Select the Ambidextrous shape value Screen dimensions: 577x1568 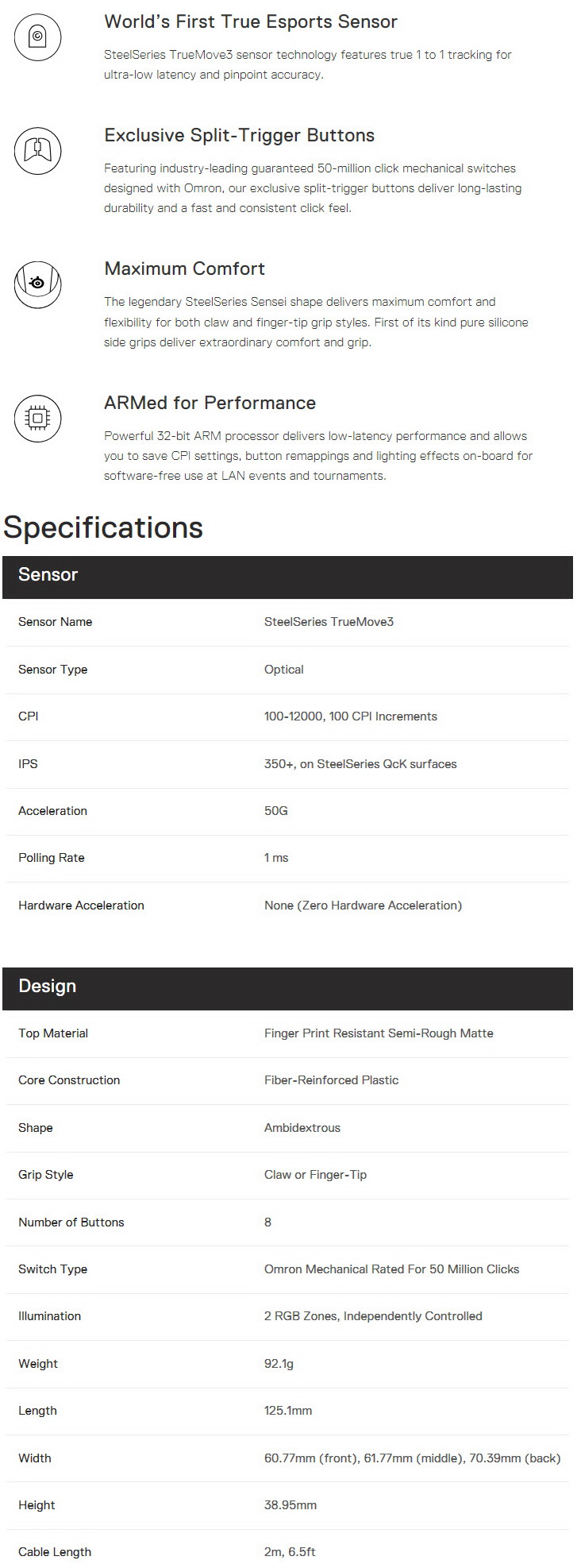tap(302, 1128)
